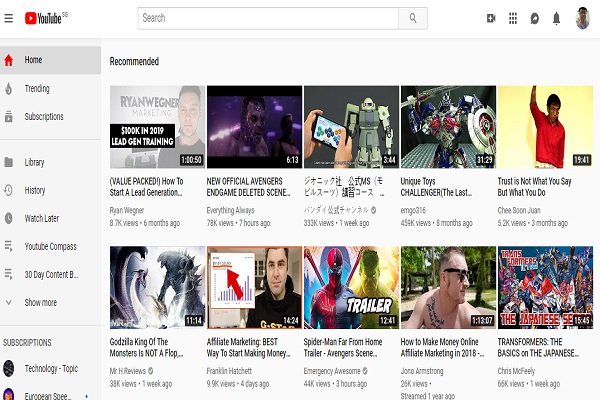The height and width of the screenshot is (400, 600).
Task: Open Avengers Endgame deleted scene thumbnail
Action: [254, 127]
